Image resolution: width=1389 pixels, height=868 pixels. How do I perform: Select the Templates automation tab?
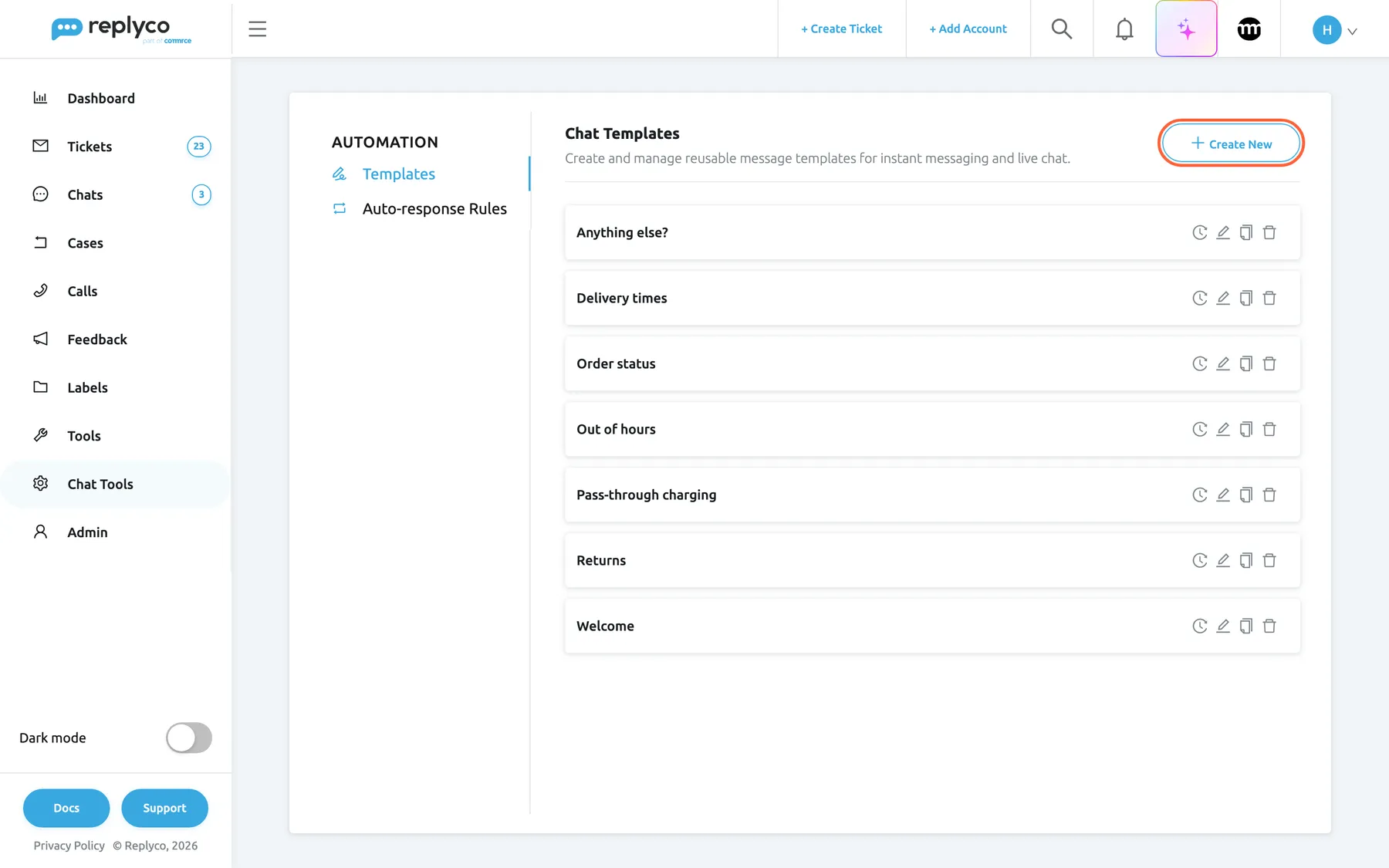pos(398,174)
